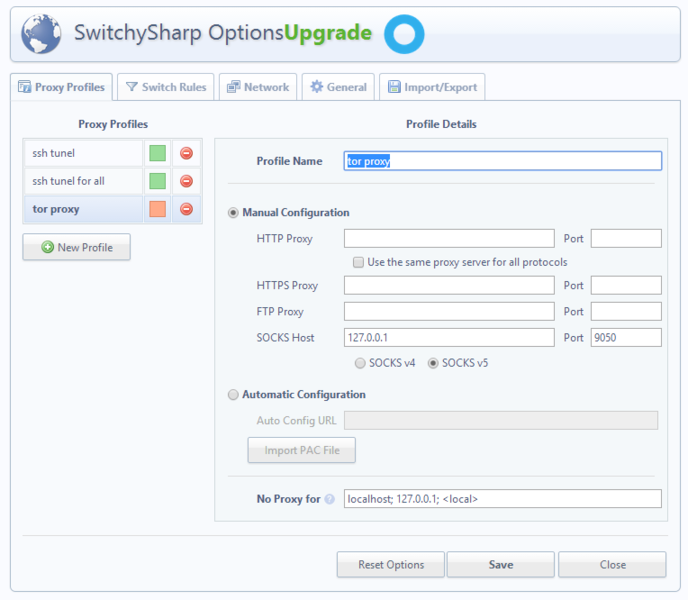The image size is (688, 600).
Task: Change the orange tor proxy color swatch
Action: point(157,209)
